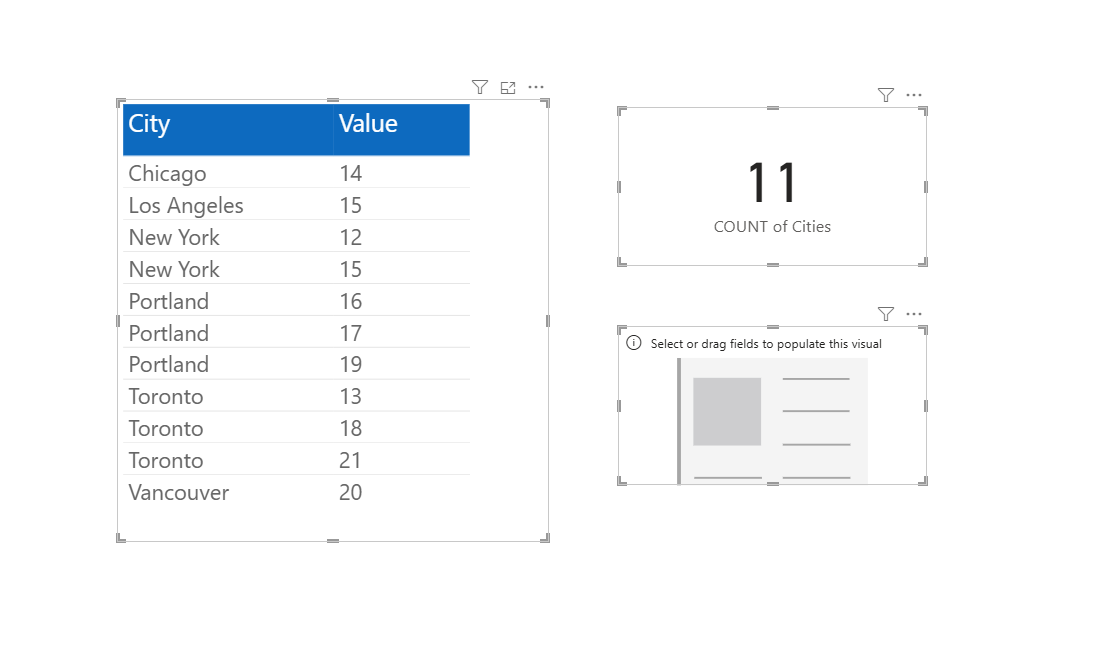The image size is (1119, 658).
Task: Open focus mode for the City table
Action: 508,88
